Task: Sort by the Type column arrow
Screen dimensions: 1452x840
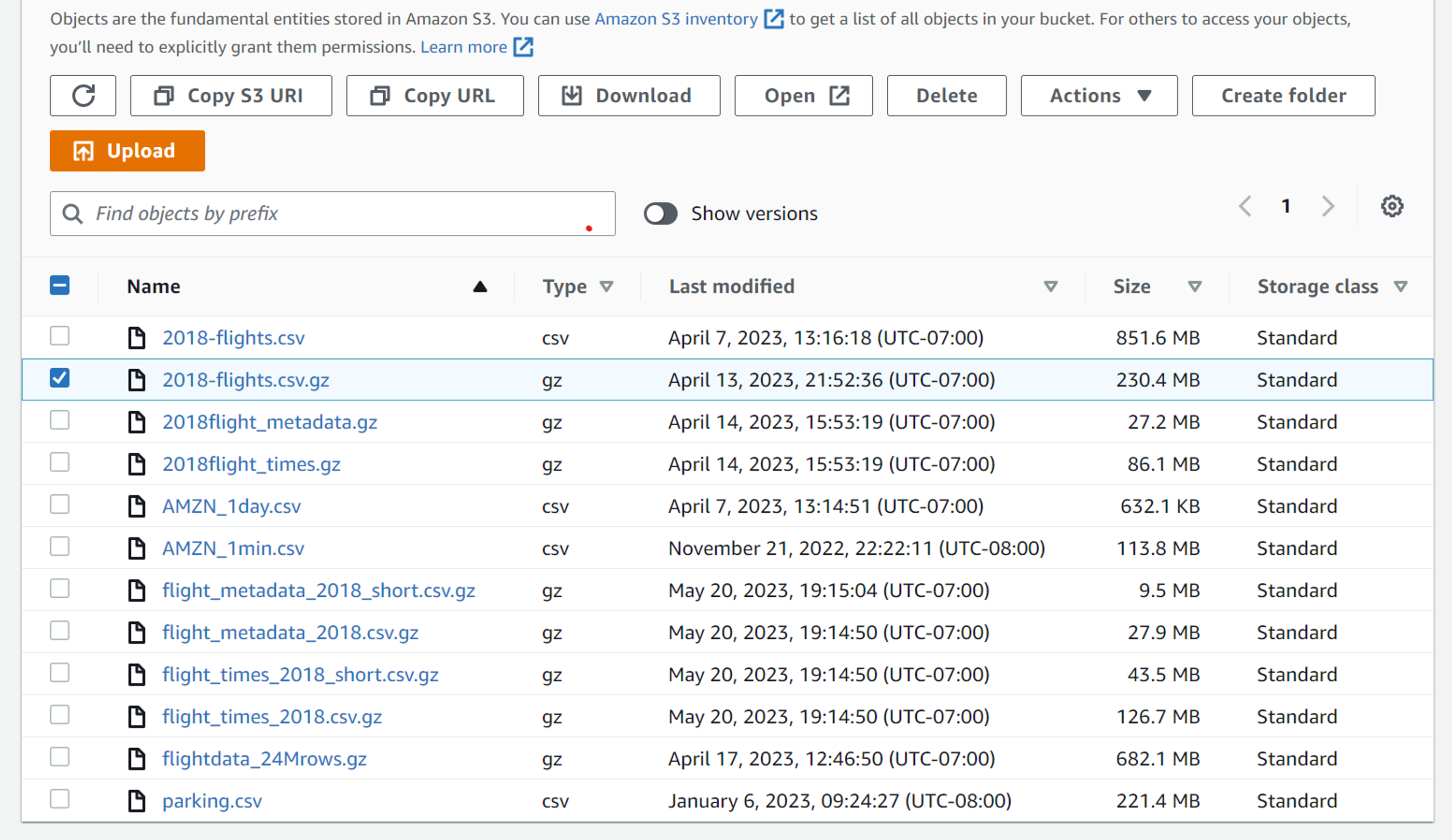Action: (x=606, y=286)
